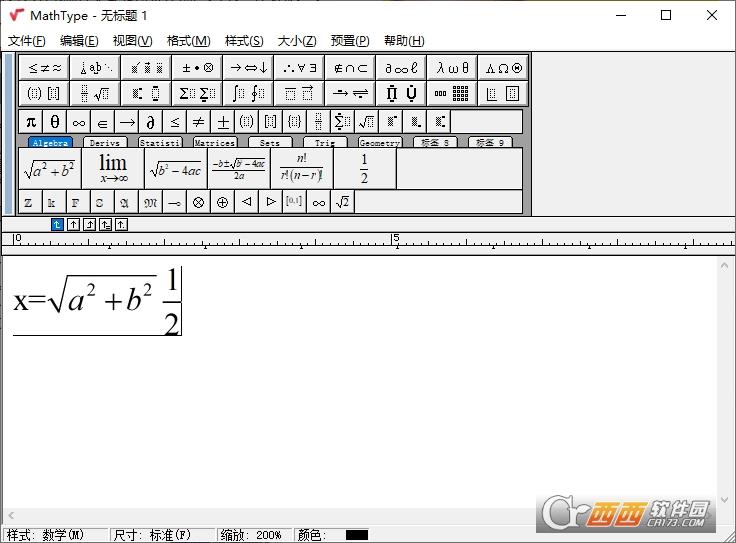Screen dimensions: 736x543
Task: Open the relational symbols palette (≤≠≈)
Action: (x=45, y=68)
